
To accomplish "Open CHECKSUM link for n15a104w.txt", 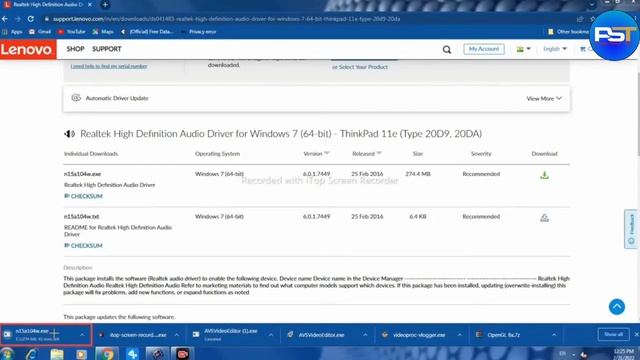I will (x=83, y=245).
